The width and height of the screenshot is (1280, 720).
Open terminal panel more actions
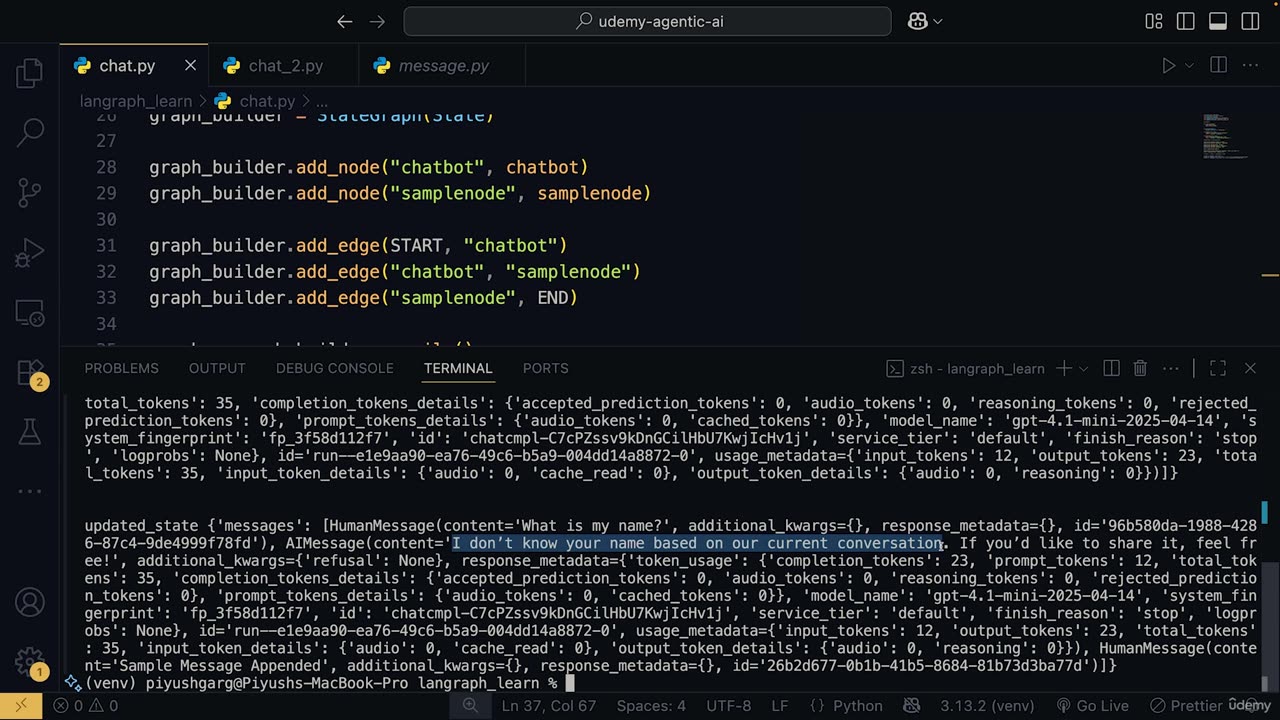pos(1171,368)
